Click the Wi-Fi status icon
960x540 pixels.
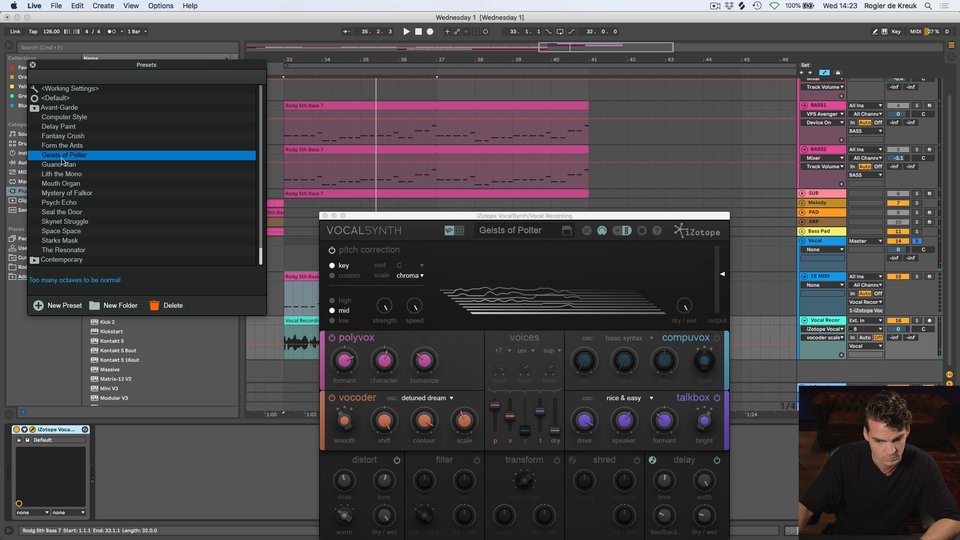point(774,6)
